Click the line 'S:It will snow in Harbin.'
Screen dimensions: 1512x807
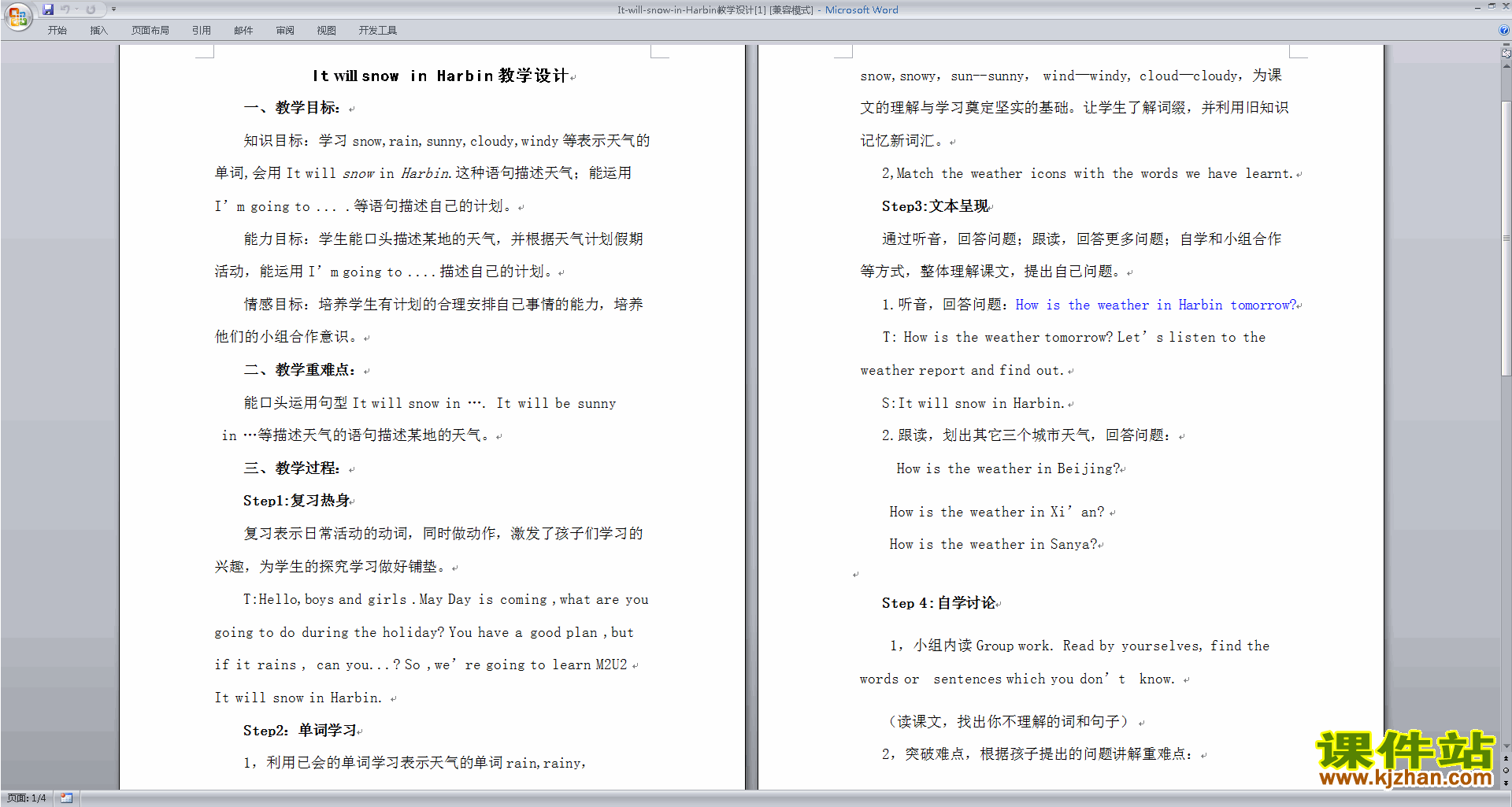coord(973,403)
